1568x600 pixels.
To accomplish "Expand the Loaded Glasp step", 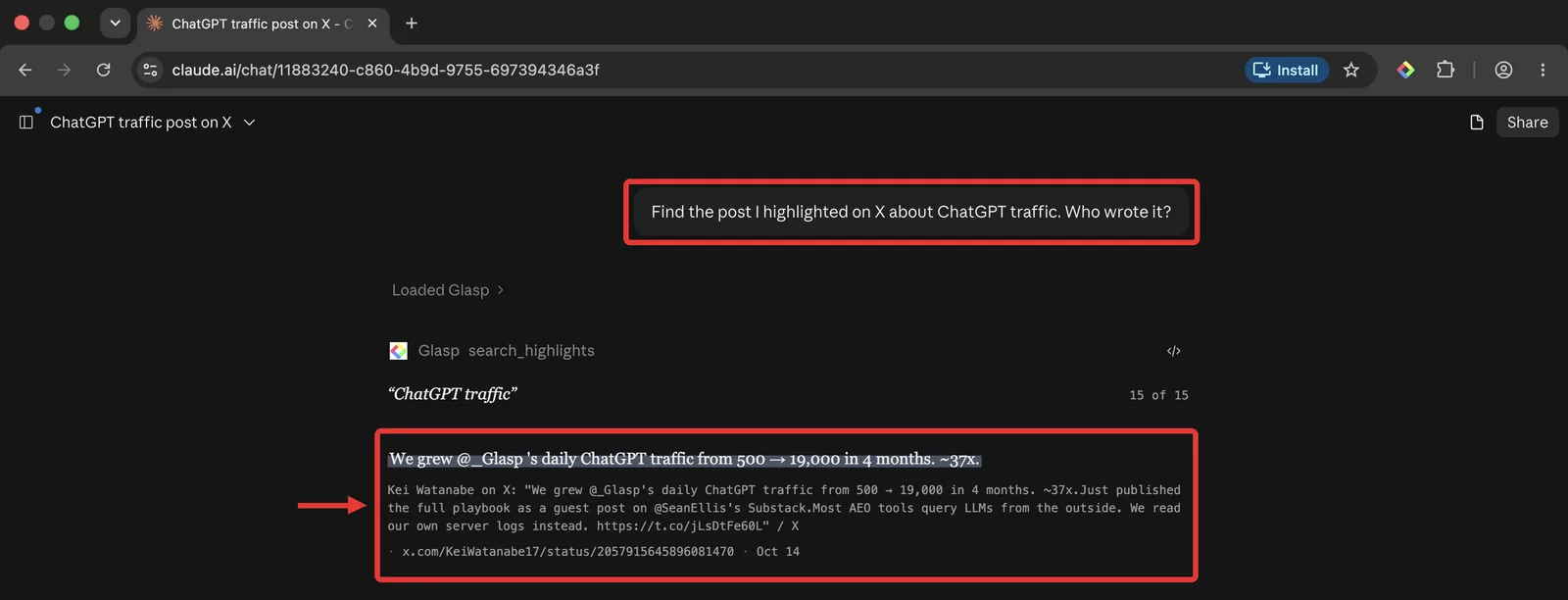I will [x=448, y=290].
